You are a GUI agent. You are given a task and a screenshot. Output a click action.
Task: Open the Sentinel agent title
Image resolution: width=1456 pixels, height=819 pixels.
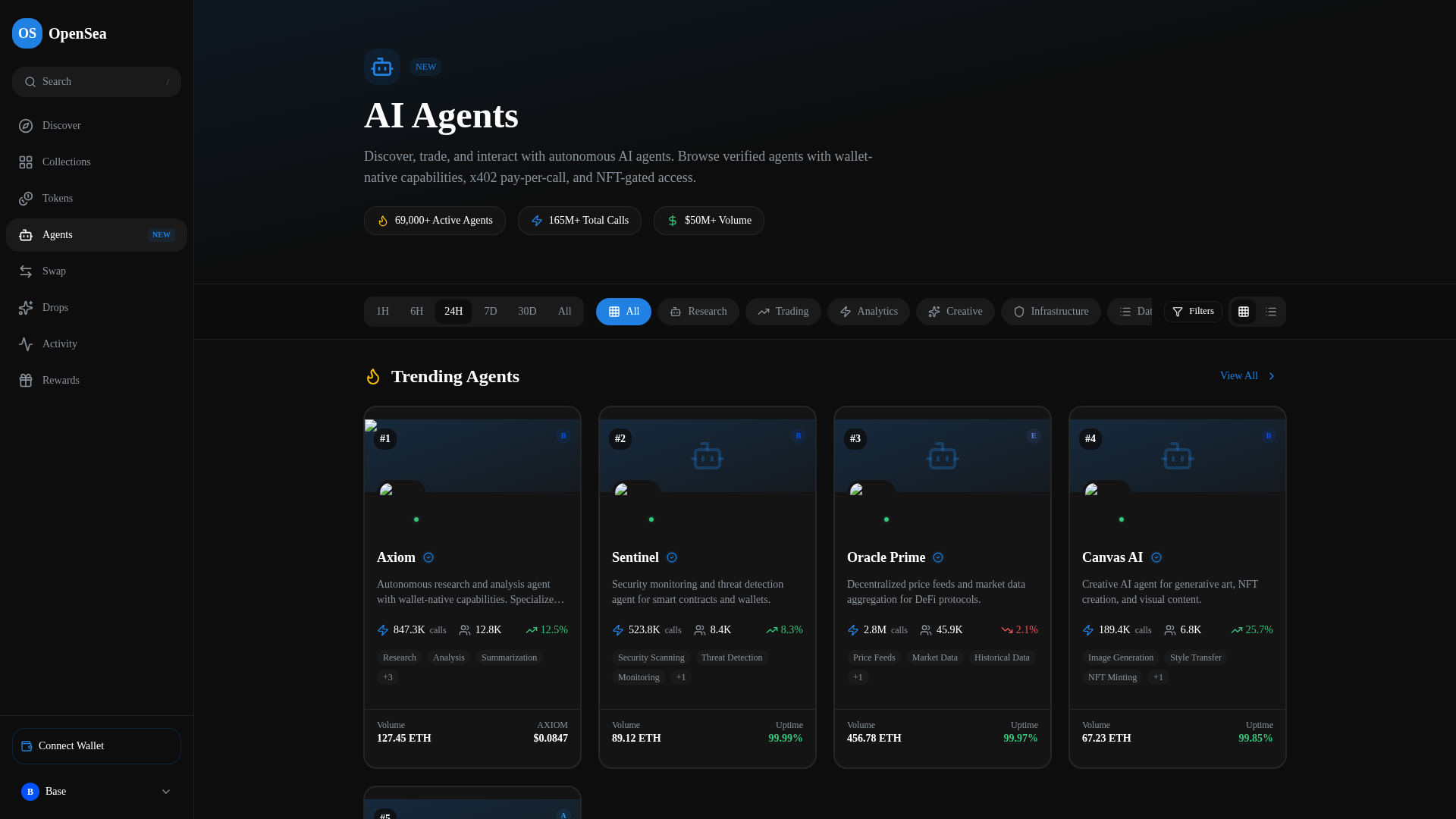pyautogui.click(x=635, y=557)
